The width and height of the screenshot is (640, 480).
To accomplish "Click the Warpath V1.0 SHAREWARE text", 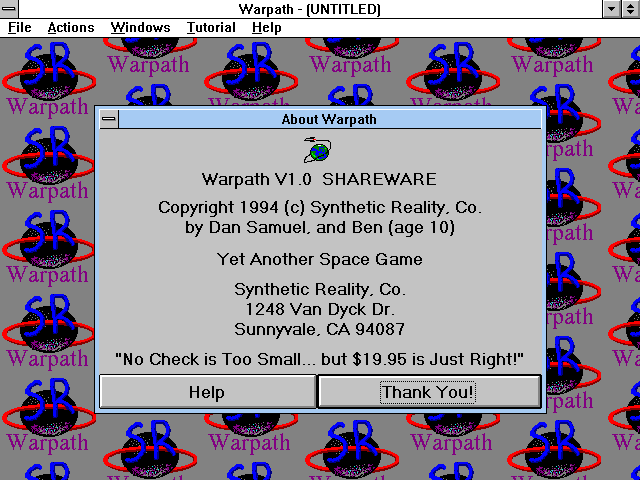I will (x=319, y=180).
